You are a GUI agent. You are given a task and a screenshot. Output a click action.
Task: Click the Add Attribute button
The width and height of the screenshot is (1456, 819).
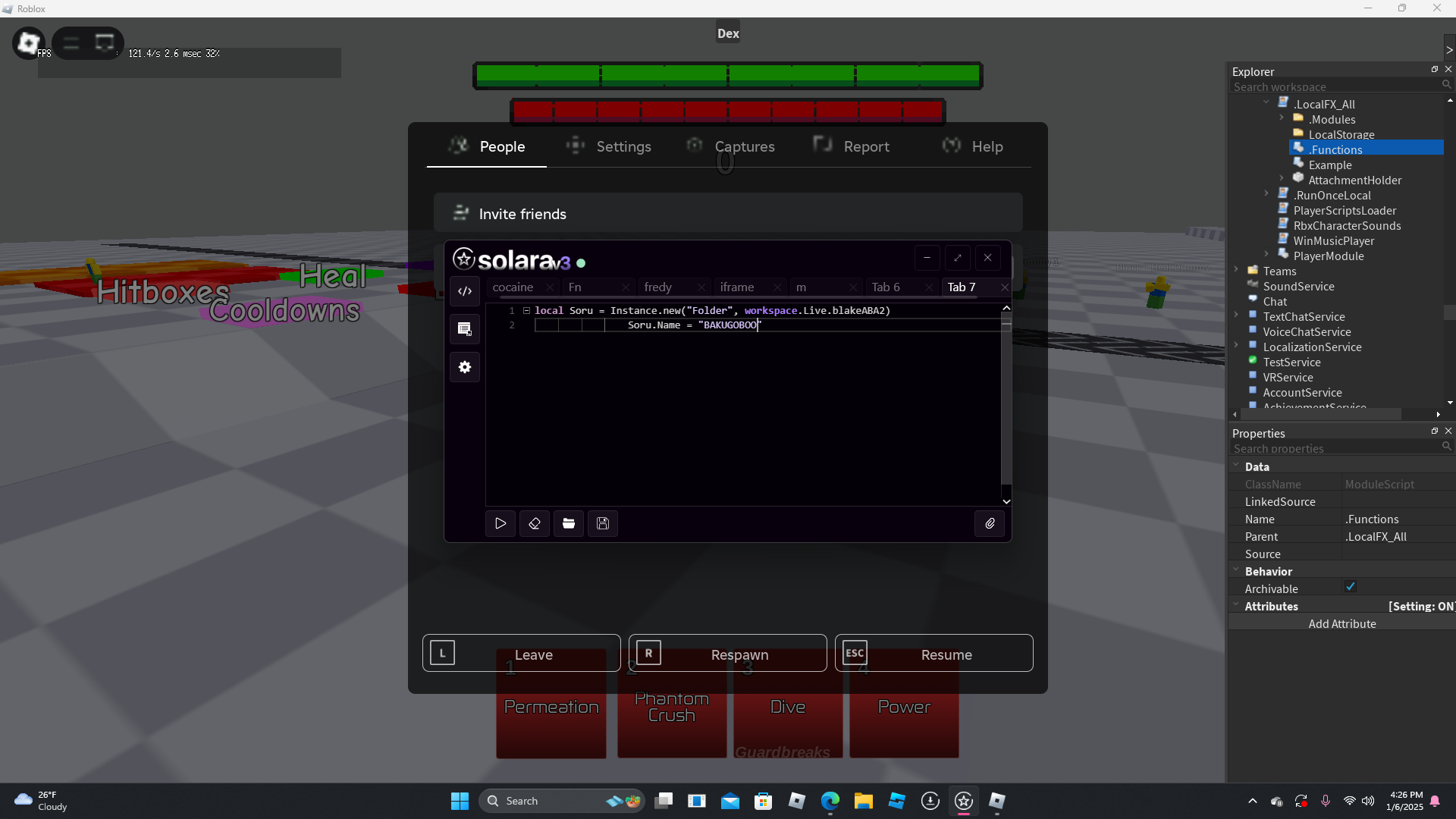[1341, 623]
